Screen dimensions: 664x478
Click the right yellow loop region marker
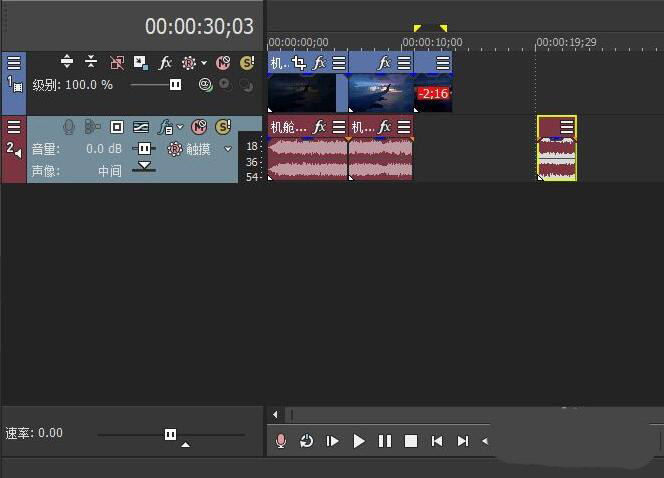(443, 28)
